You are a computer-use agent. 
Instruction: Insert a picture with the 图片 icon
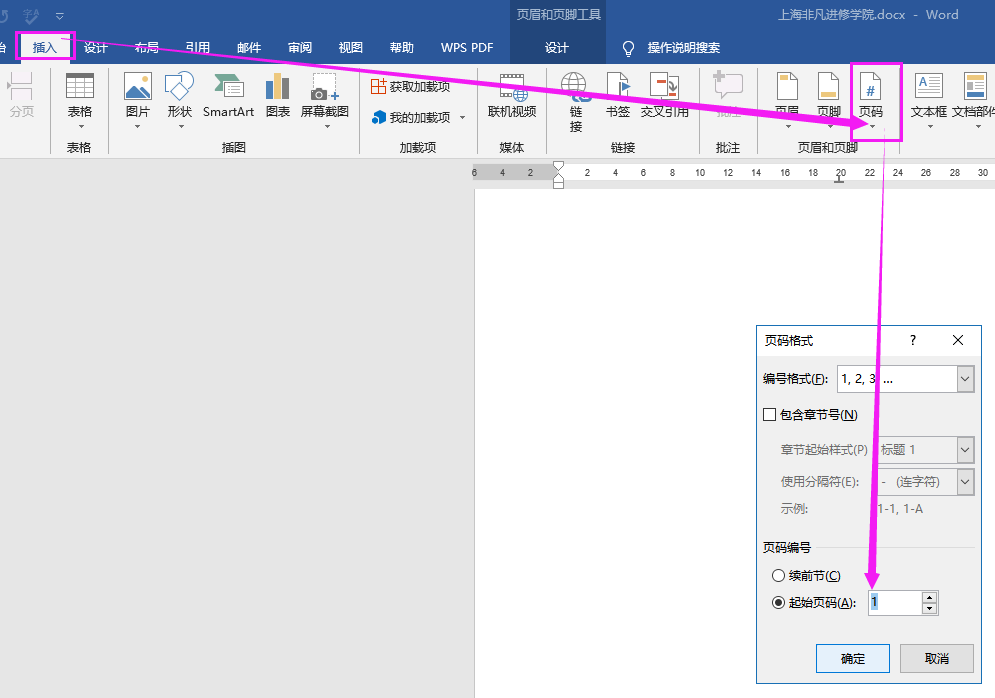(137, 97)
